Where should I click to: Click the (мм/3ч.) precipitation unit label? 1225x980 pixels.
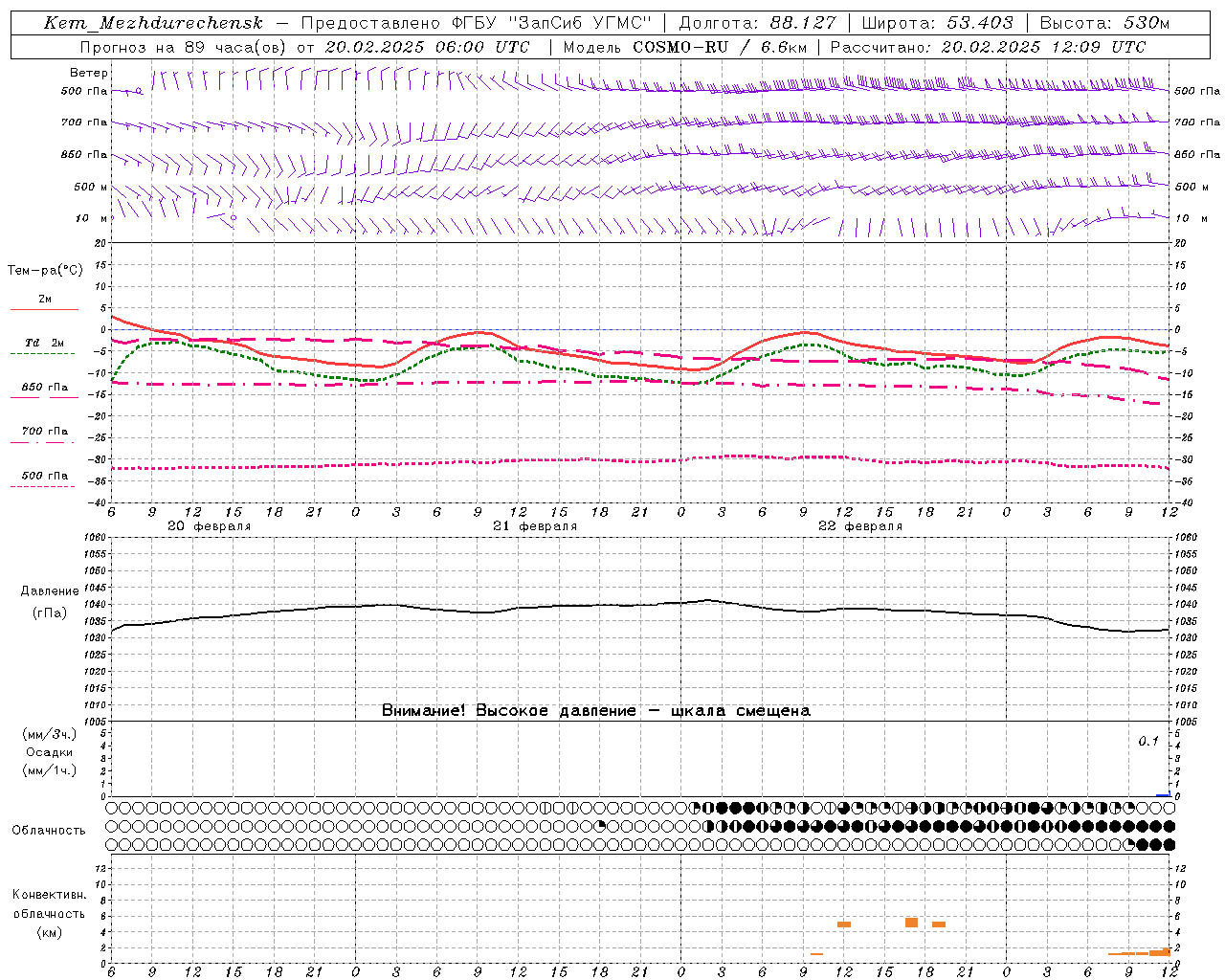pos(49,734)
